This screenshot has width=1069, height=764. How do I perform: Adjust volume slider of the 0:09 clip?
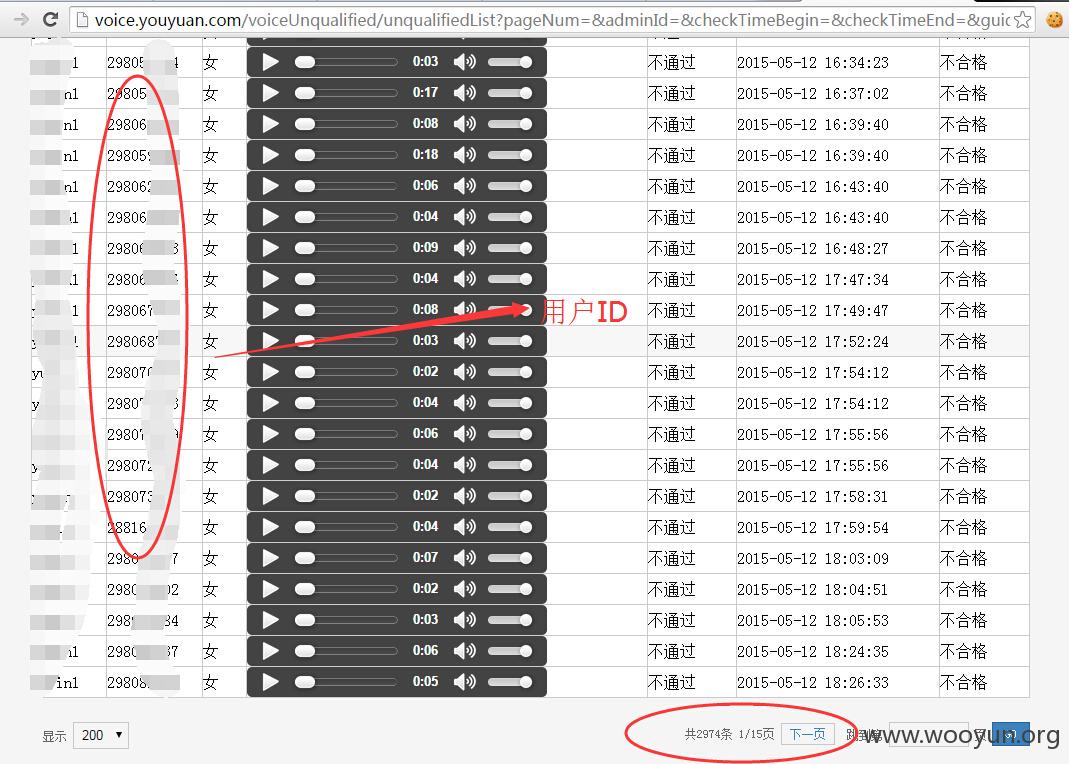pos(510,248)
